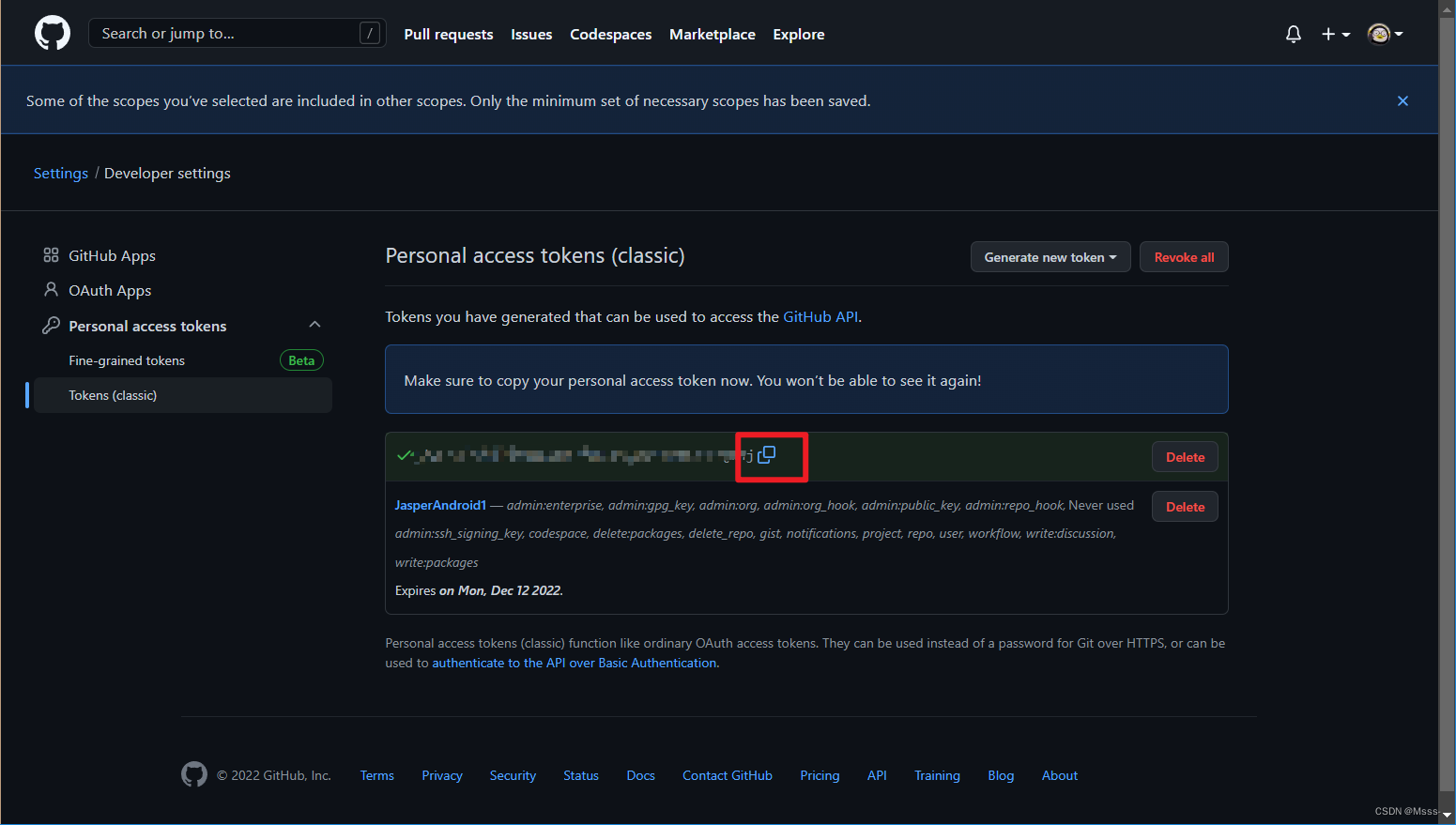Click the key icon beside Personal access tokens
1456x825 pixels.
pyautogui.click(x=51, y=326)
